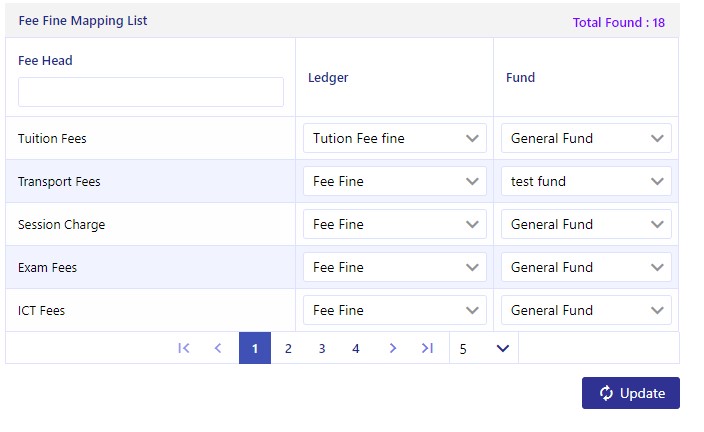Select page 2 in pagination
The width and height of the screenshot is (704, 432).
tap(288, 348)
